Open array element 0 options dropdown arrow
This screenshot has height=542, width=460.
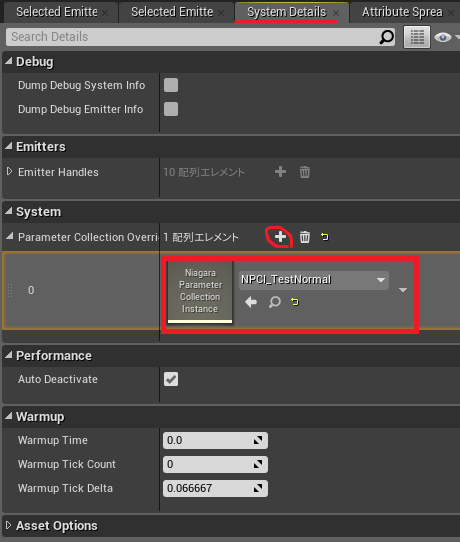click(x=403, y=290)
